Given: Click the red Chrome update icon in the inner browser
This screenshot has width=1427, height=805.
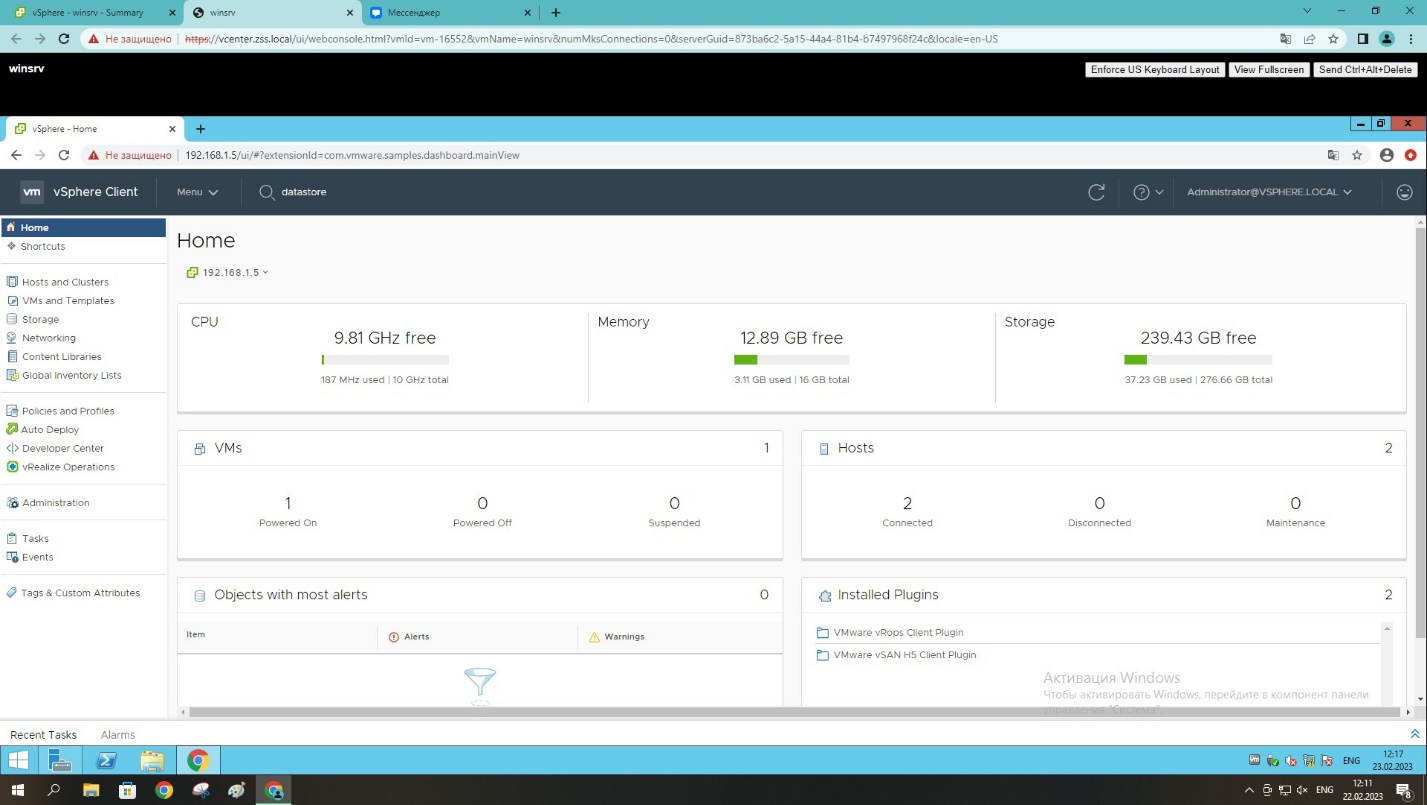Looking at the screenshot, I should 1411,156.
